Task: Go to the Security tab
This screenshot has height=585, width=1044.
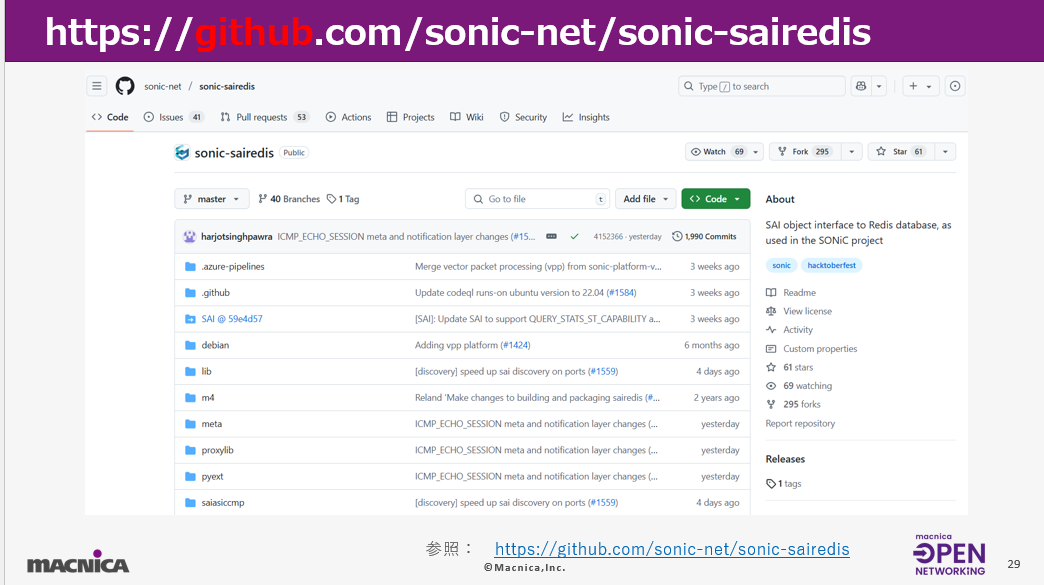Action: pyautogui.click(x=523, y=117)
